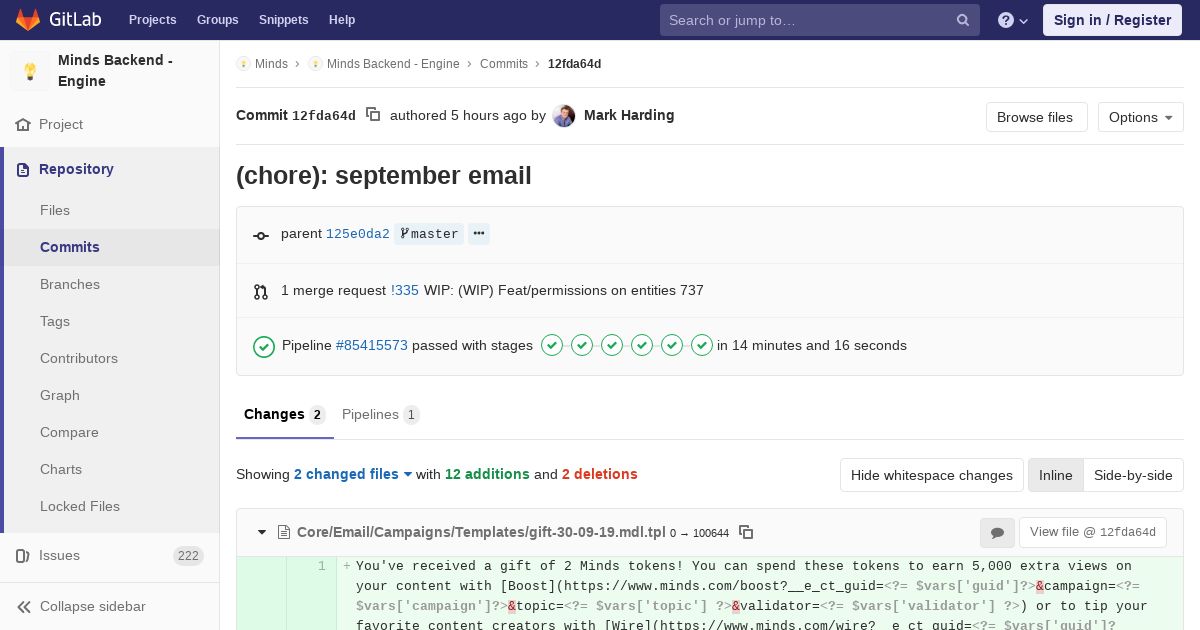
Task: Click Hide whitespace changes button
Action: (932, 475)
